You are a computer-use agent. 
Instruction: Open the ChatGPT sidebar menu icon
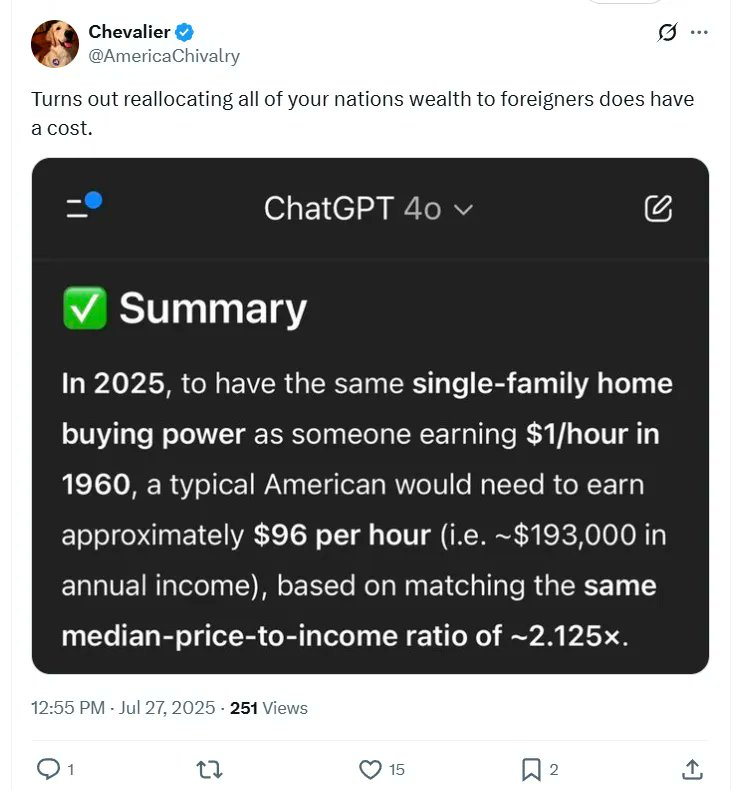coord(82,206)
